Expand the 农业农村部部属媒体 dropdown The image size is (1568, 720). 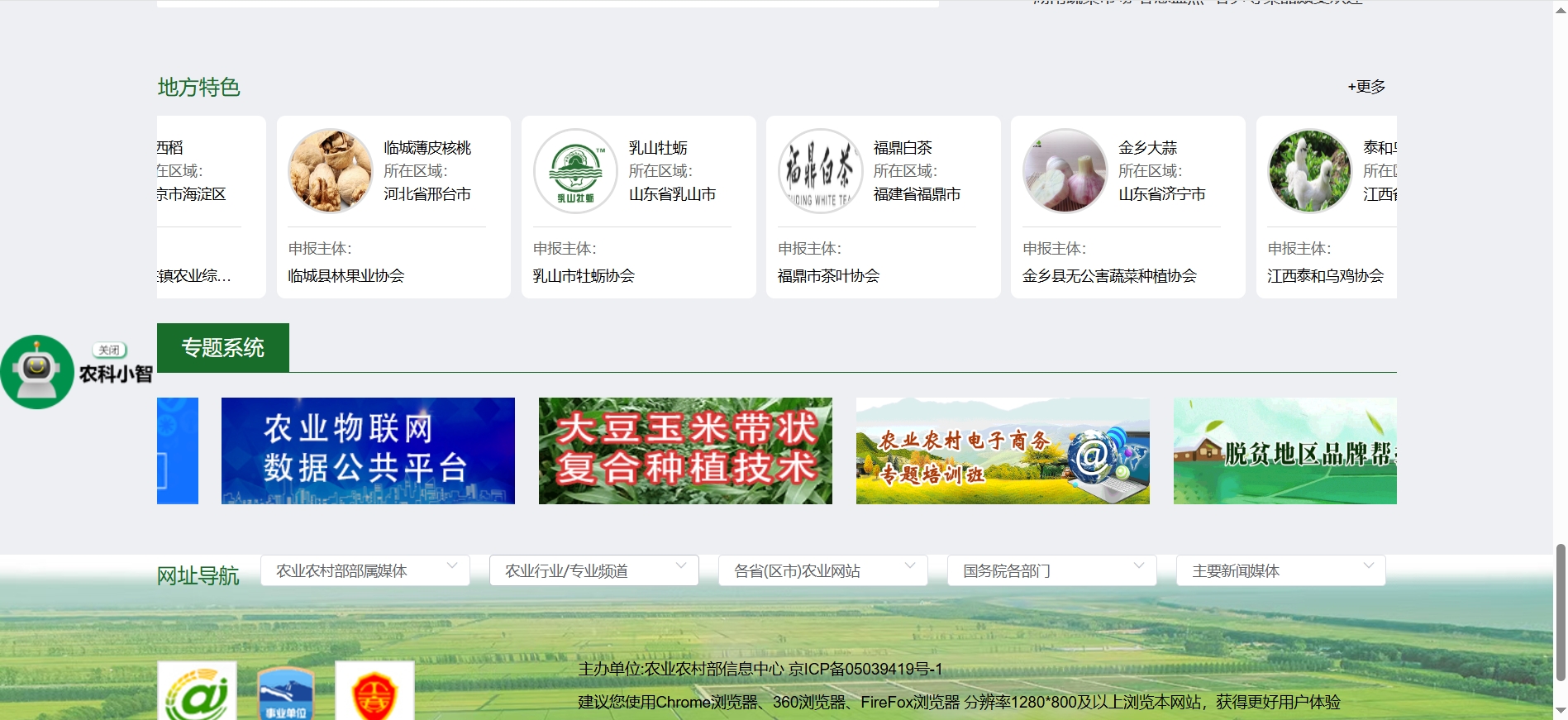pyautogui.click(x=365, y=570)
